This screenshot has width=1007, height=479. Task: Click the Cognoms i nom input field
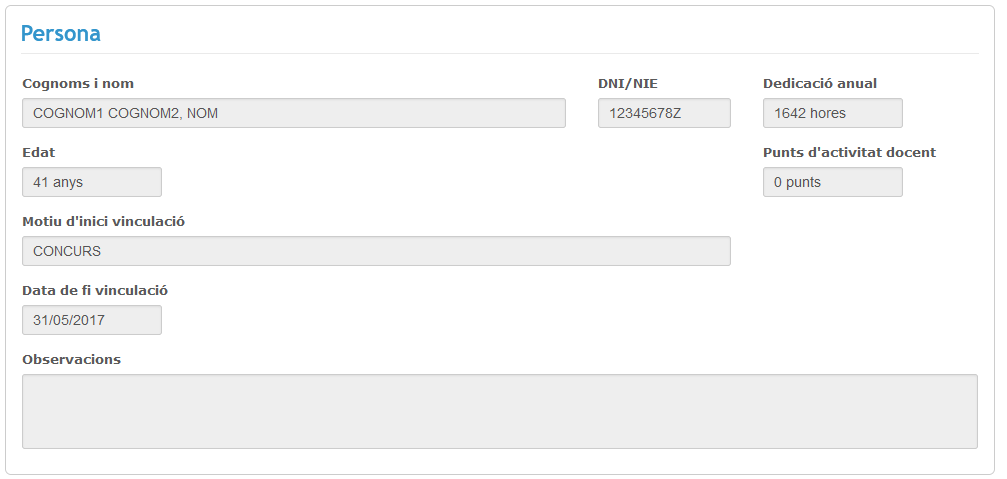click(x=293, y=113)
